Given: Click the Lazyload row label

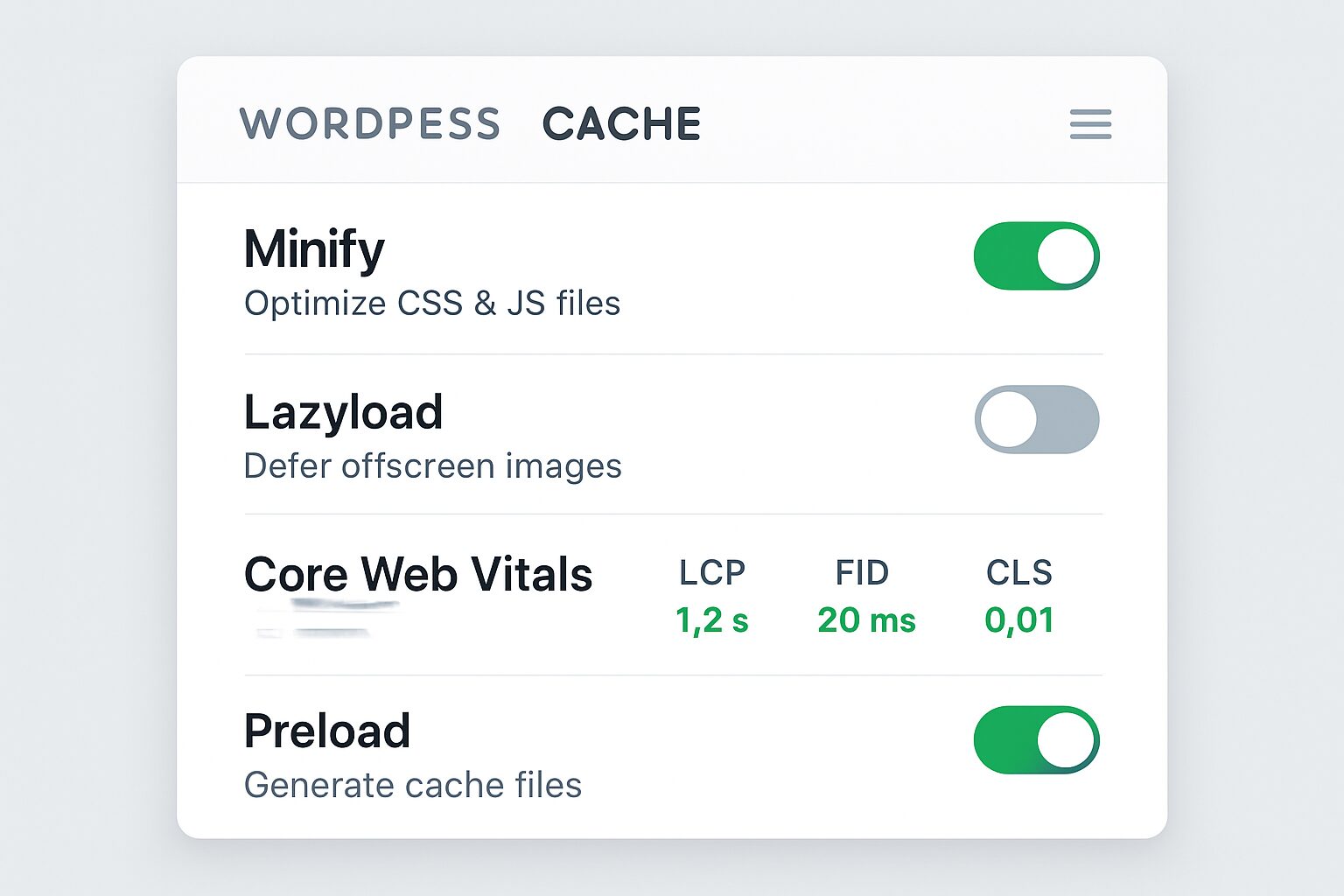Looking at the screenshot, I should [343, 411].
